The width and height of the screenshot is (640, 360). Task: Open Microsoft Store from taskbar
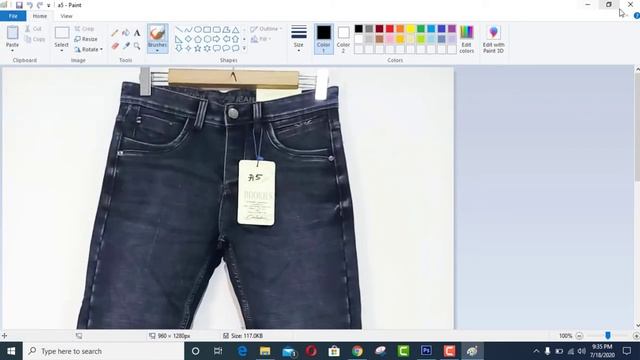point(334,351)
